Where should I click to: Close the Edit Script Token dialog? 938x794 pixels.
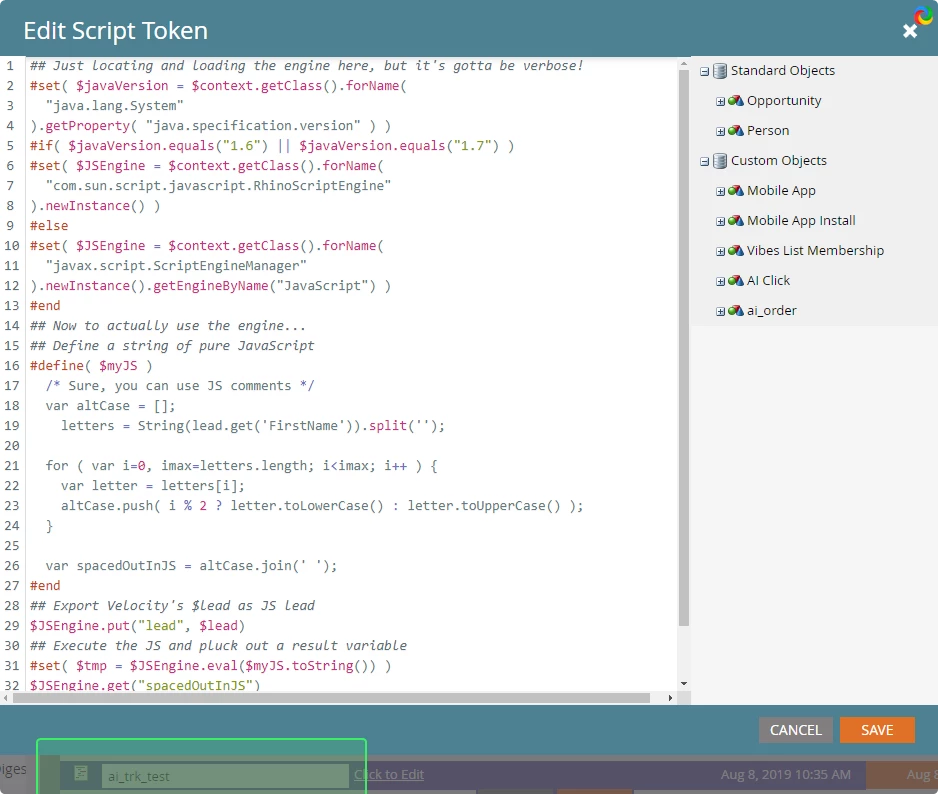[x=910, y=31]
